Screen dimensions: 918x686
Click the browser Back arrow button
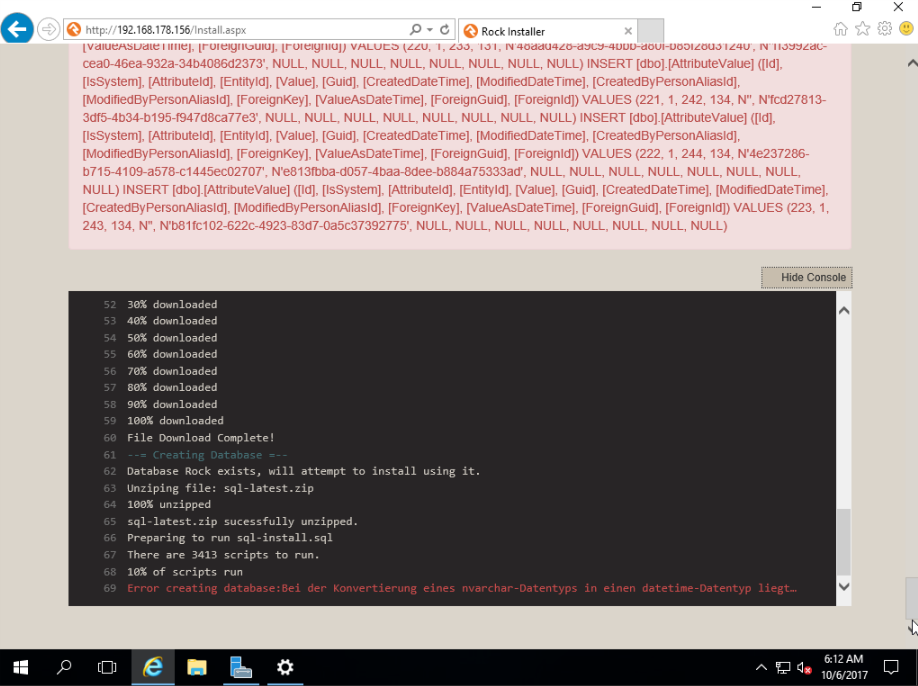tap(17, 30)
